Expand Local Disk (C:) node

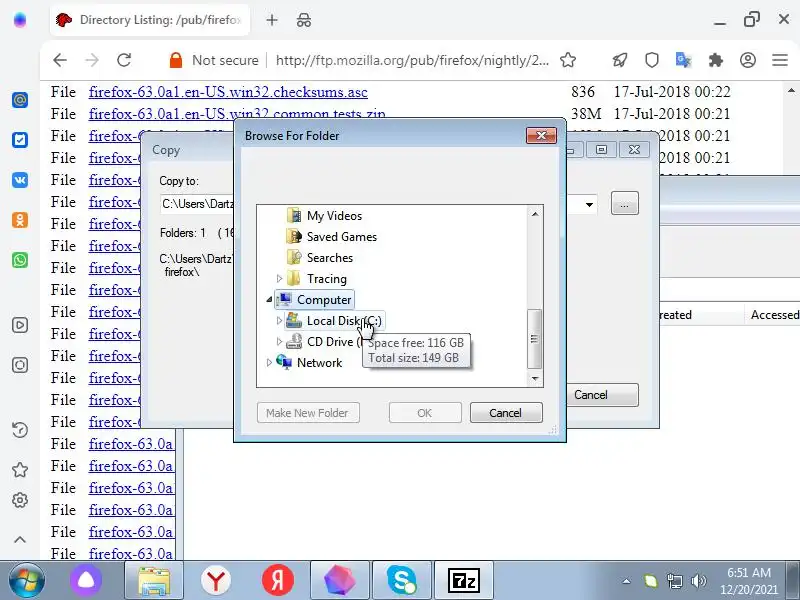[279, 320]
